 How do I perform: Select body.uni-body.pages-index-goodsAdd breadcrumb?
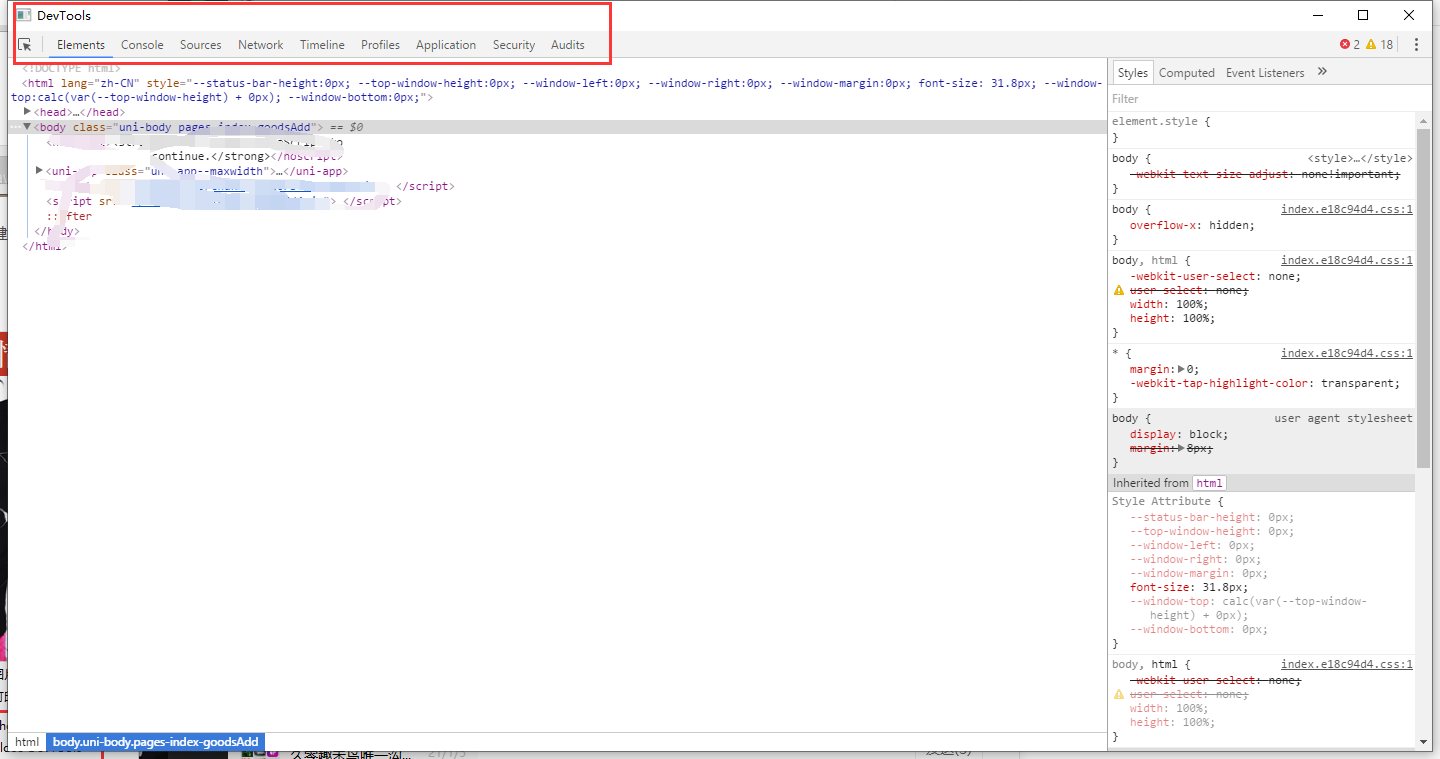155,742
